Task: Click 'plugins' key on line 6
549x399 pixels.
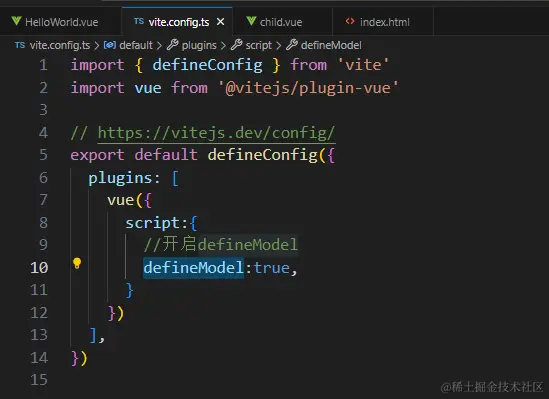Action: click(120, 178)
